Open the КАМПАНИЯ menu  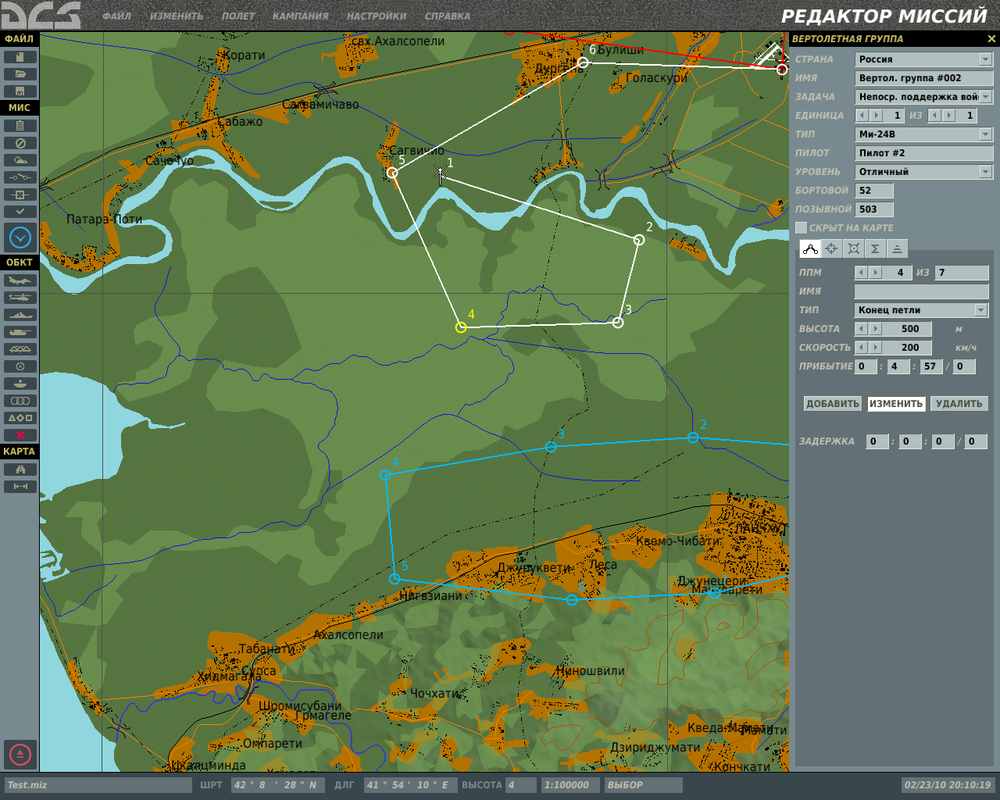[x=300, y=16]
